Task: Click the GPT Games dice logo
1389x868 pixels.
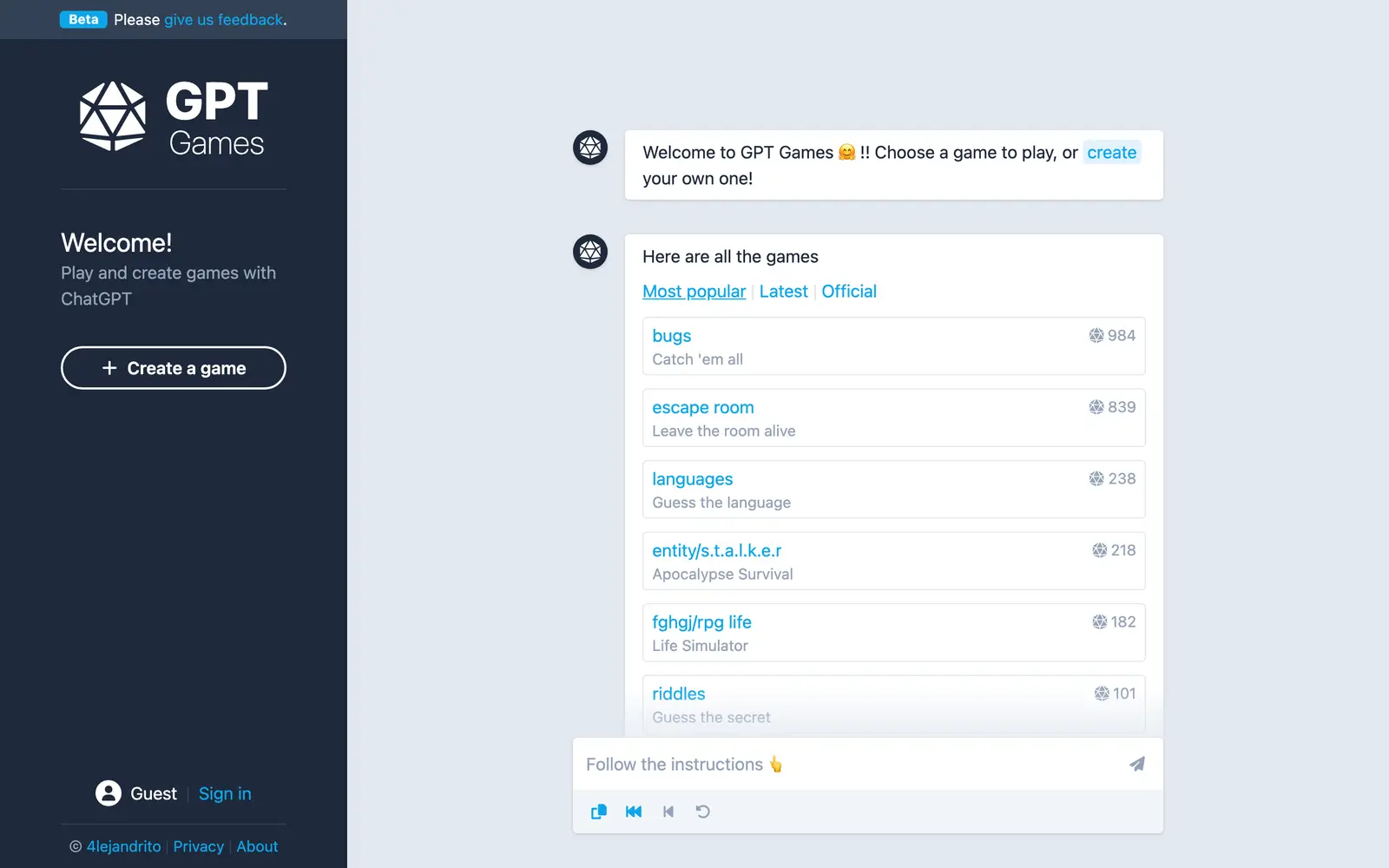Action: (113, 116)
